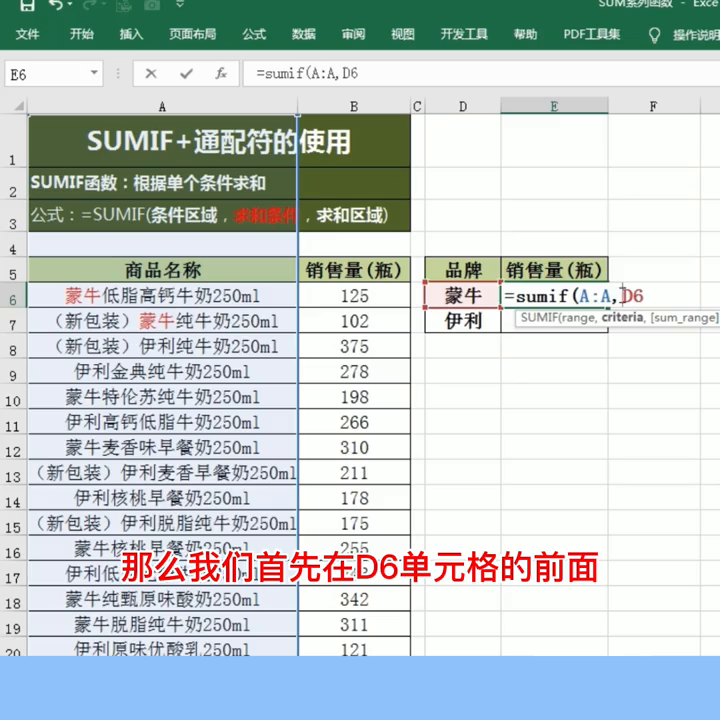Click the Redo arrow icon
The width and height of the screenshot is (720, 720).
[91, 5]
